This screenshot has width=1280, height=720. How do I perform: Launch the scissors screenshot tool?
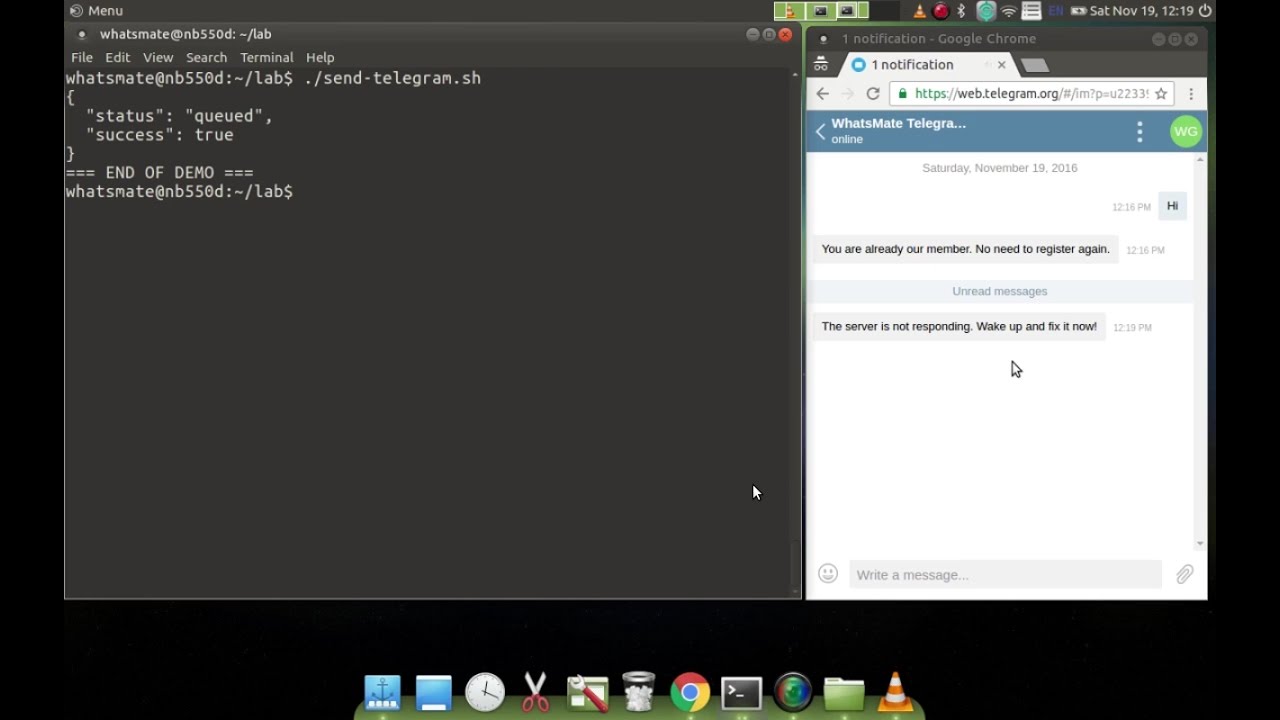[536, 692]
